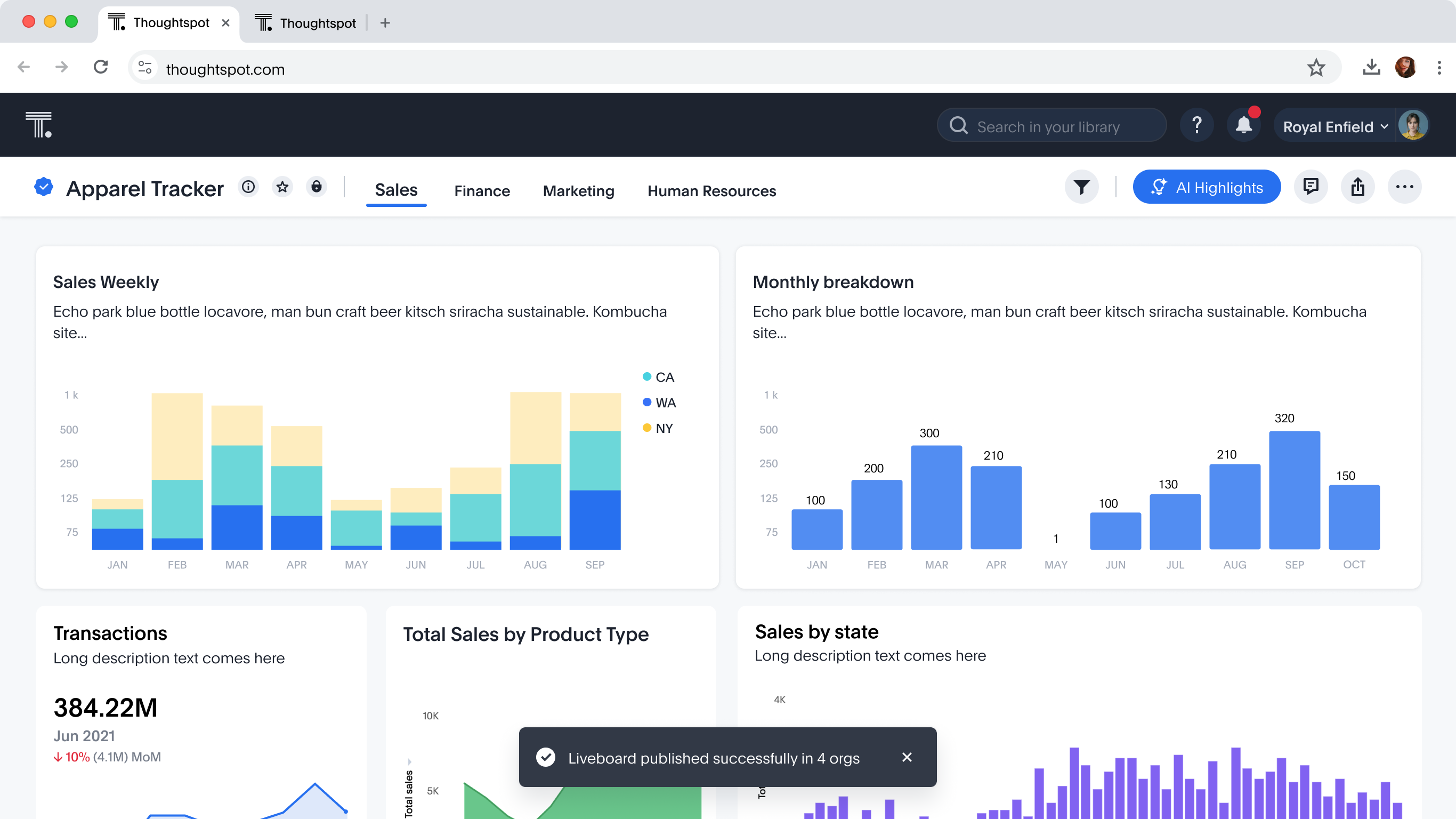Image resolution: width=1456 pixels, height=819 pixels.
Task: Click the verified badge beside Apparel Tracker
Action: [44, 187]
